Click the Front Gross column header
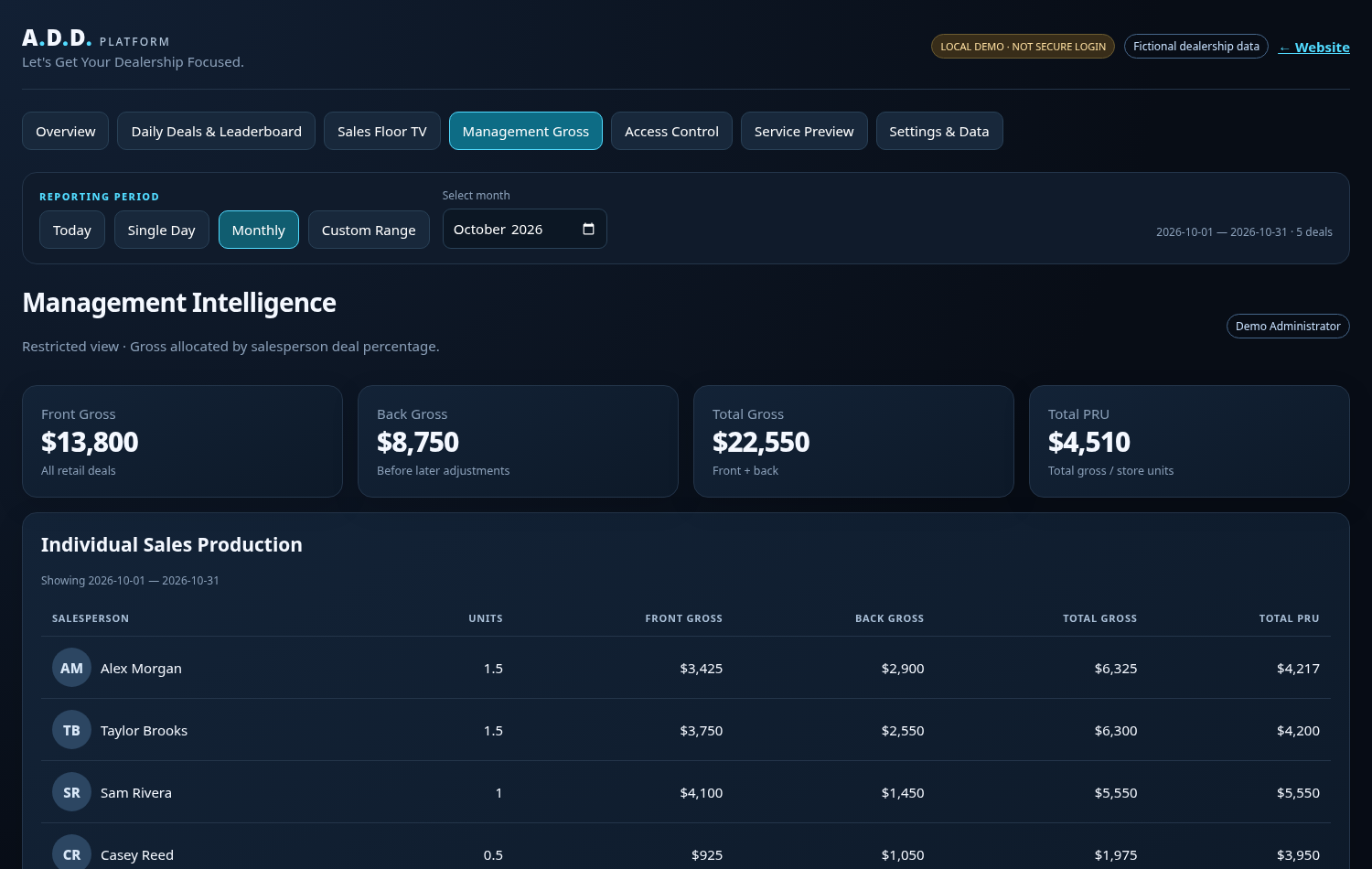Screen dimensions: 1372x869 (x=683, y=618)
